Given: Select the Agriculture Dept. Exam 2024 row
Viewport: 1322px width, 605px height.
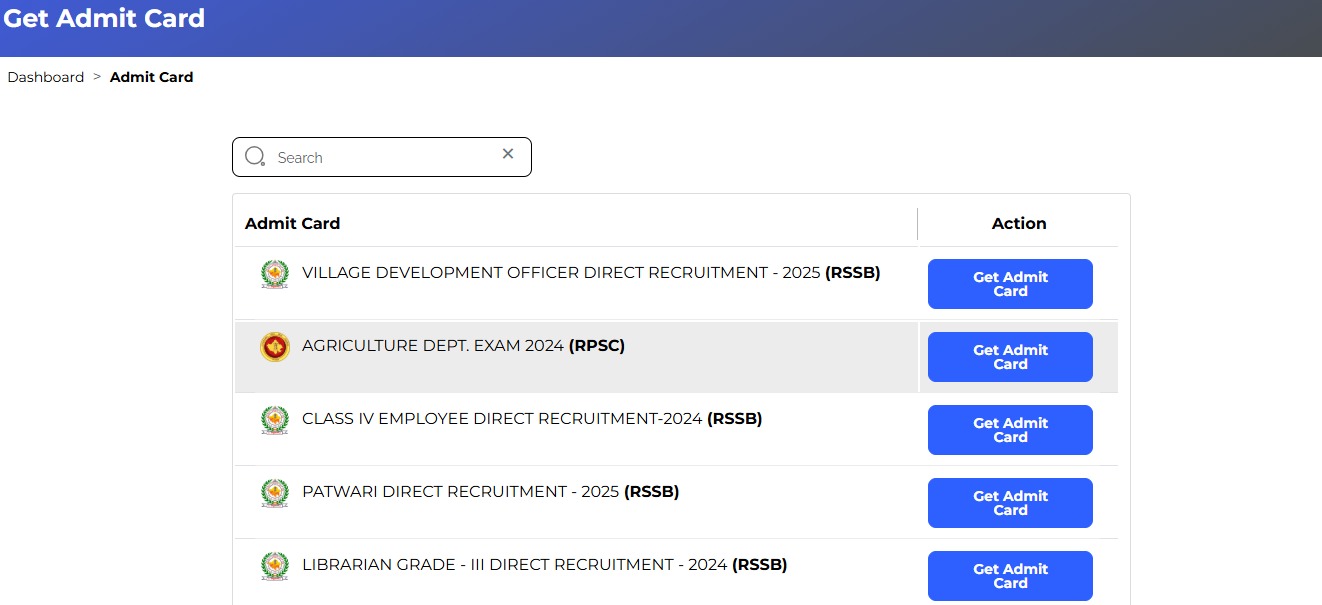Looking at the screenshot, I should 575,356.
